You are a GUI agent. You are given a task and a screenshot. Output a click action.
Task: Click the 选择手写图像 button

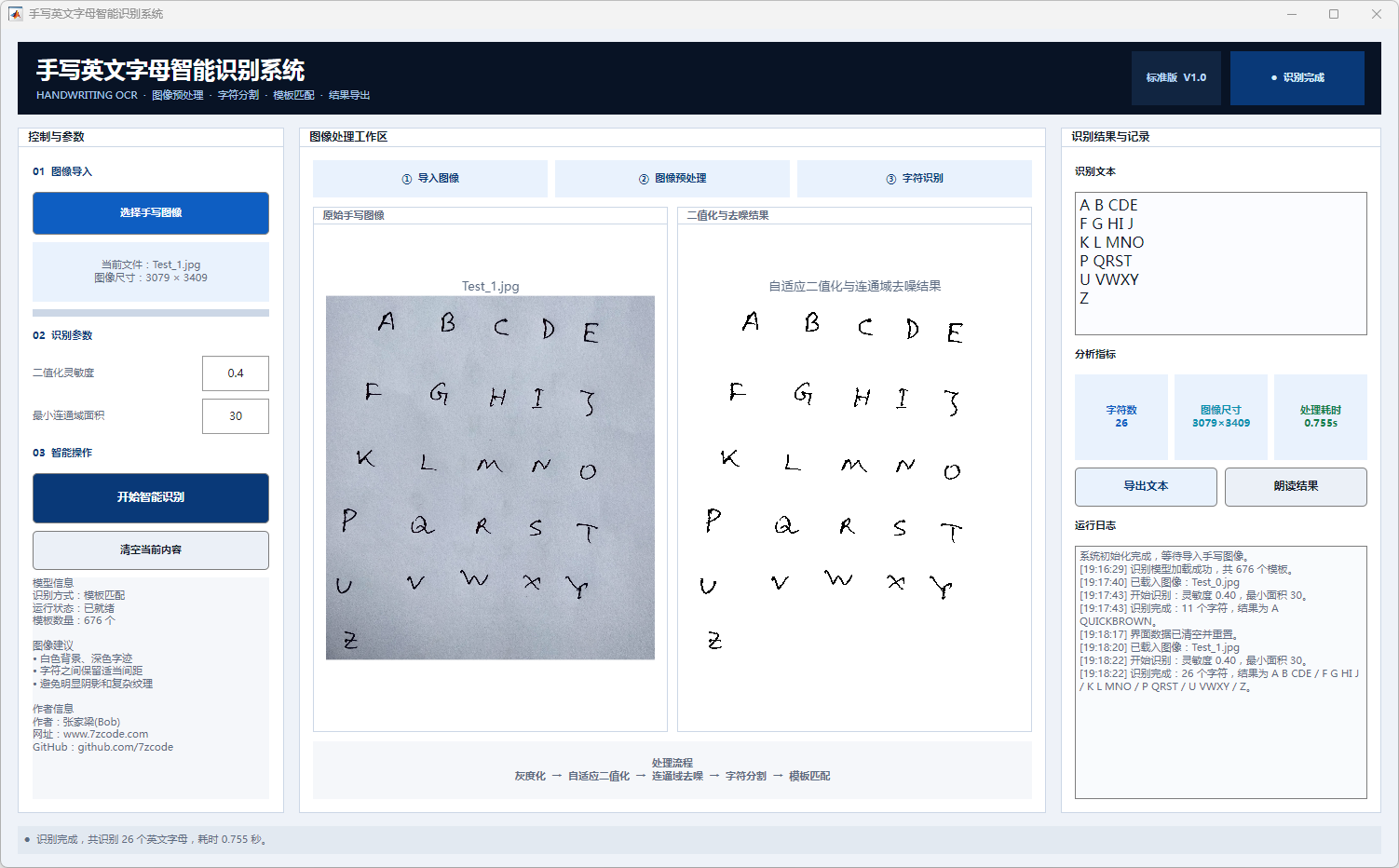(151, 213)
